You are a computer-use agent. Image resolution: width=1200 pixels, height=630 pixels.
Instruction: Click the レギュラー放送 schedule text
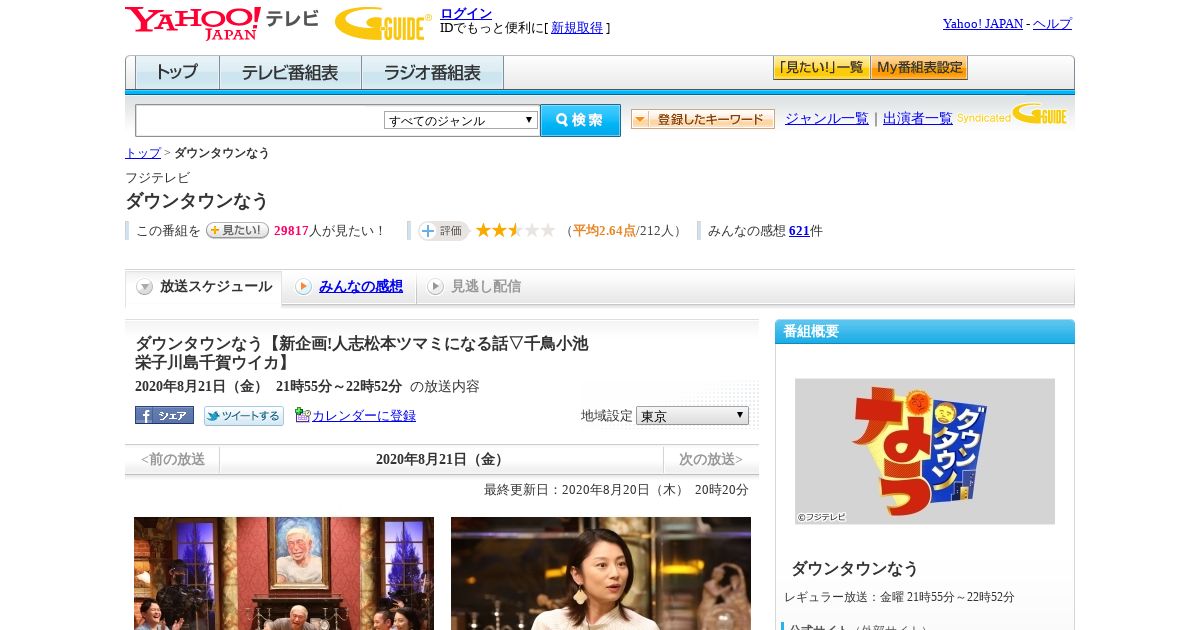[899, 597]
